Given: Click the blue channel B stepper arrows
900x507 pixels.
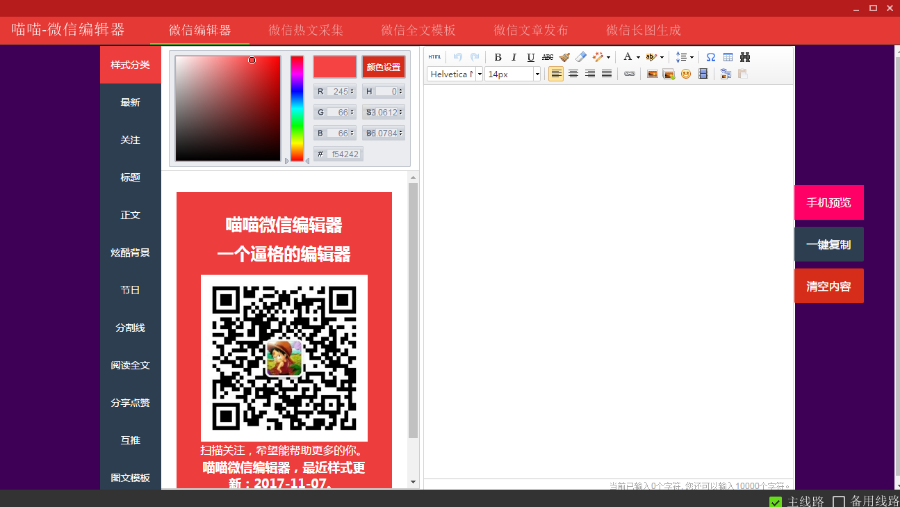Looking at the screenshot, I should tap(352, 133).
